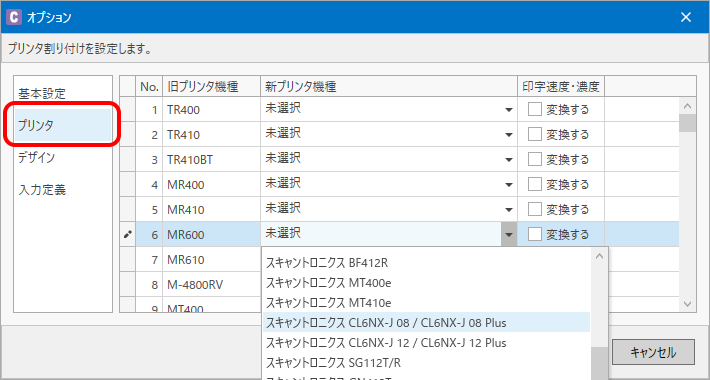Viewport: 710px width, 380px height.
Task: Choose スキャントロニクス BF412R from the list
Action: (426, 263)
